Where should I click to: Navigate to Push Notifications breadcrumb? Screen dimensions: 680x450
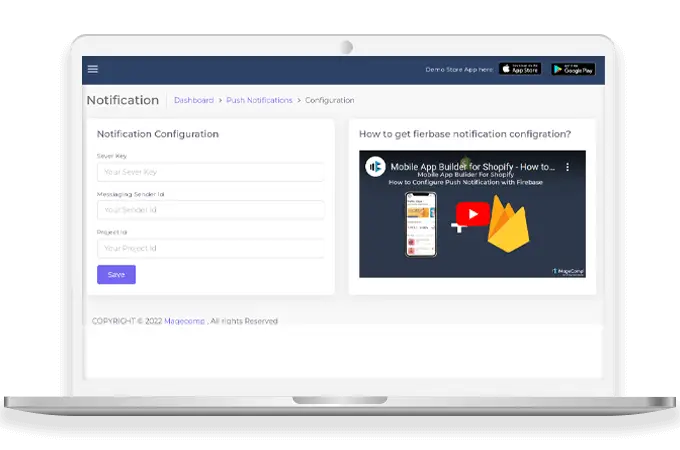(x=259, y=100)
